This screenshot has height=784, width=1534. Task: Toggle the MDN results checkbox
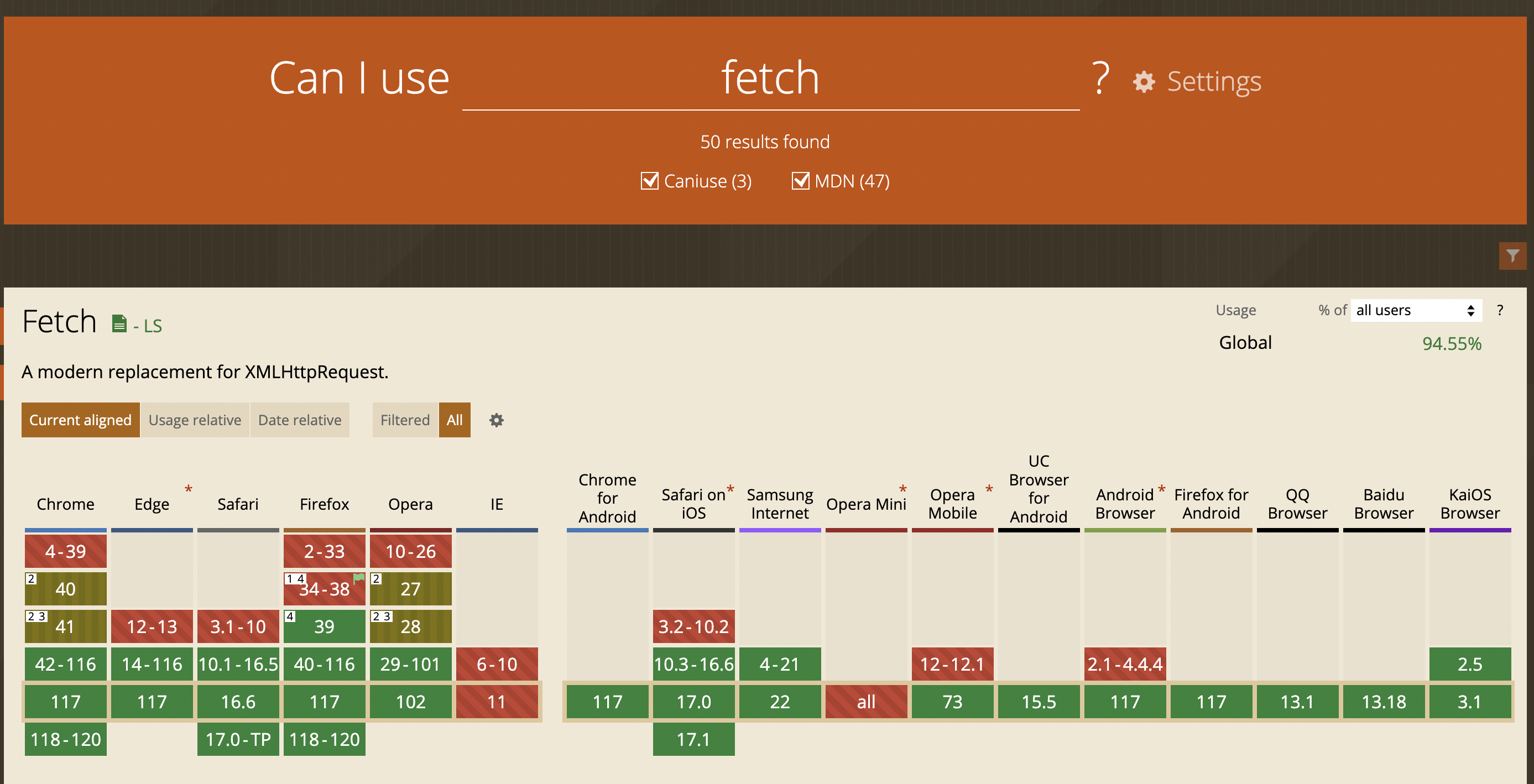pyautogui.click(x=799, y=181)
